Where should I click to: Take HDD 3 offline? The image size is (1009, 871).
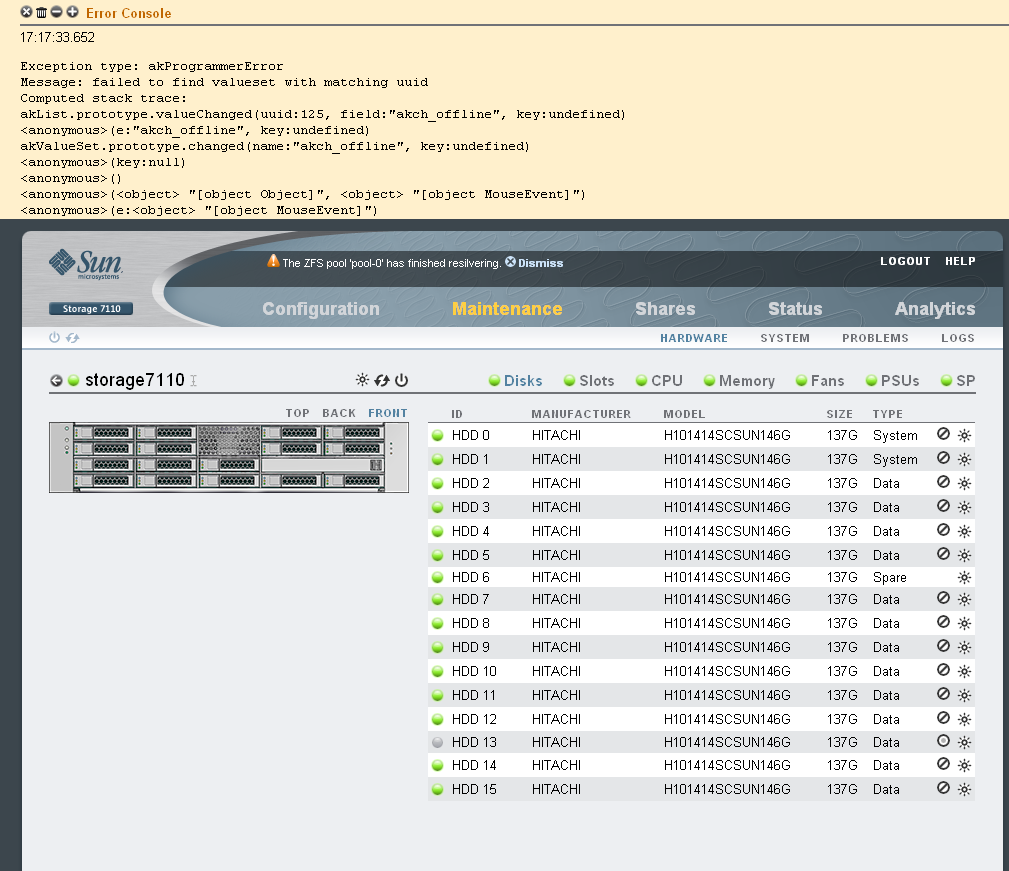click(x=943, y=506)
